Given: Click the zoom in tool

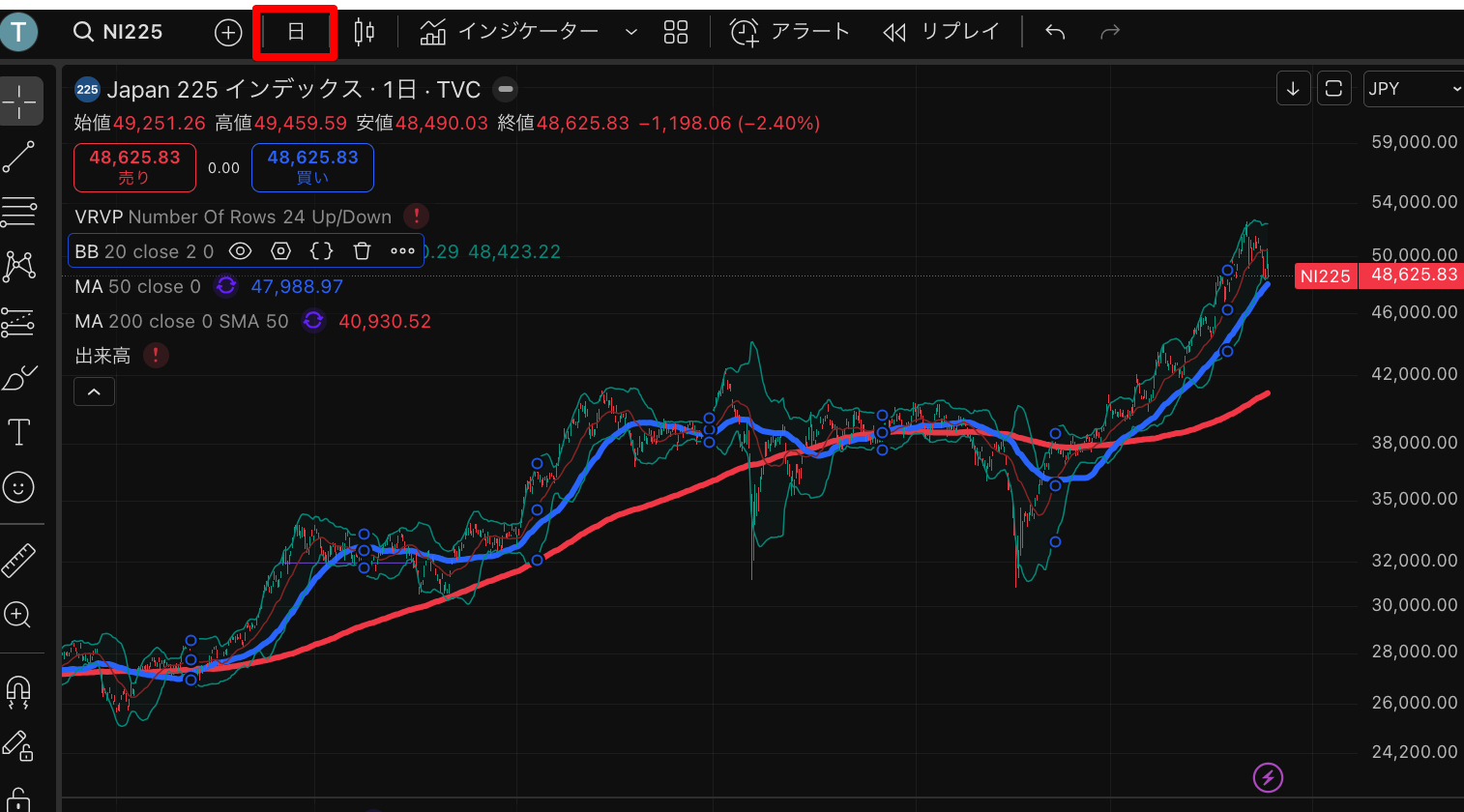Looking at the screenshot, I should 18,614.
